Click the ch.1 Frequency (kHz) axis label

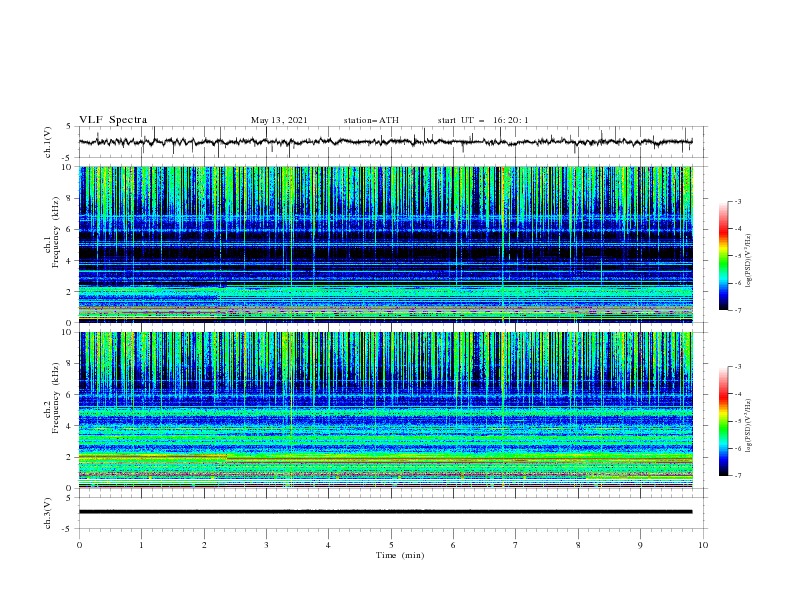55,233
